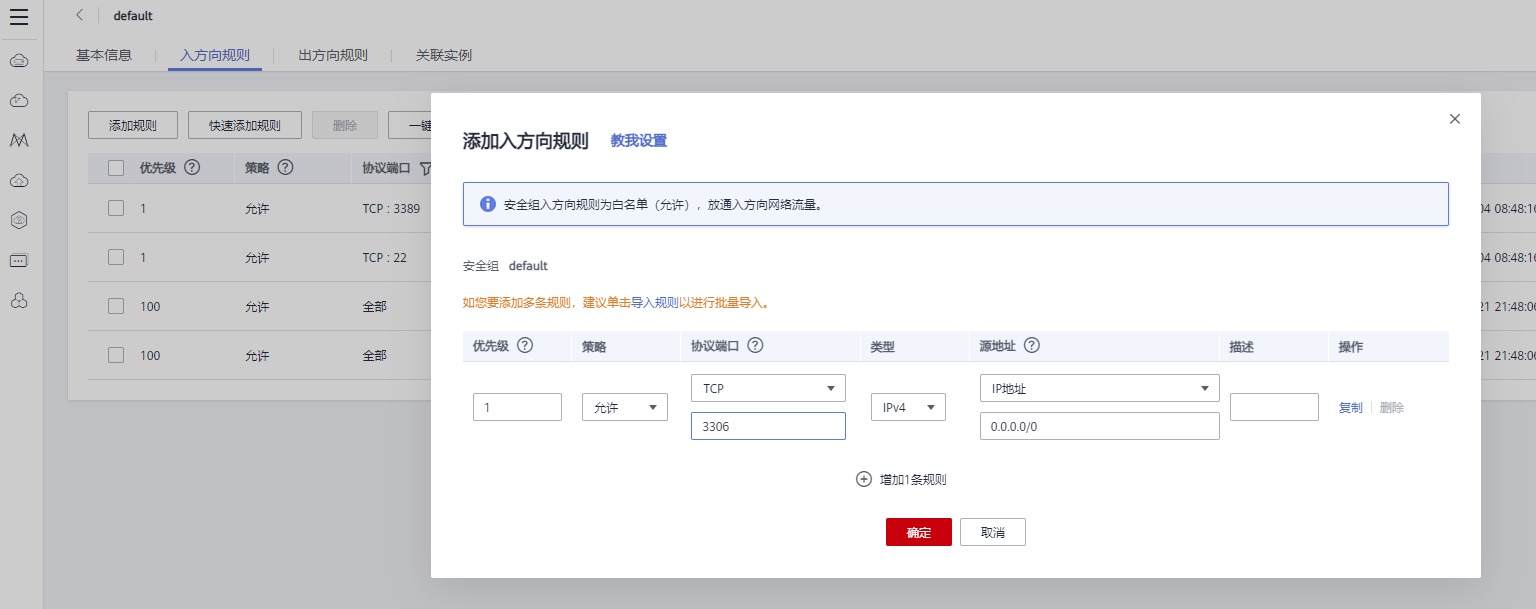Click the TCP : 22 cell
1536x609 pixels.
[x=384, y=257]
